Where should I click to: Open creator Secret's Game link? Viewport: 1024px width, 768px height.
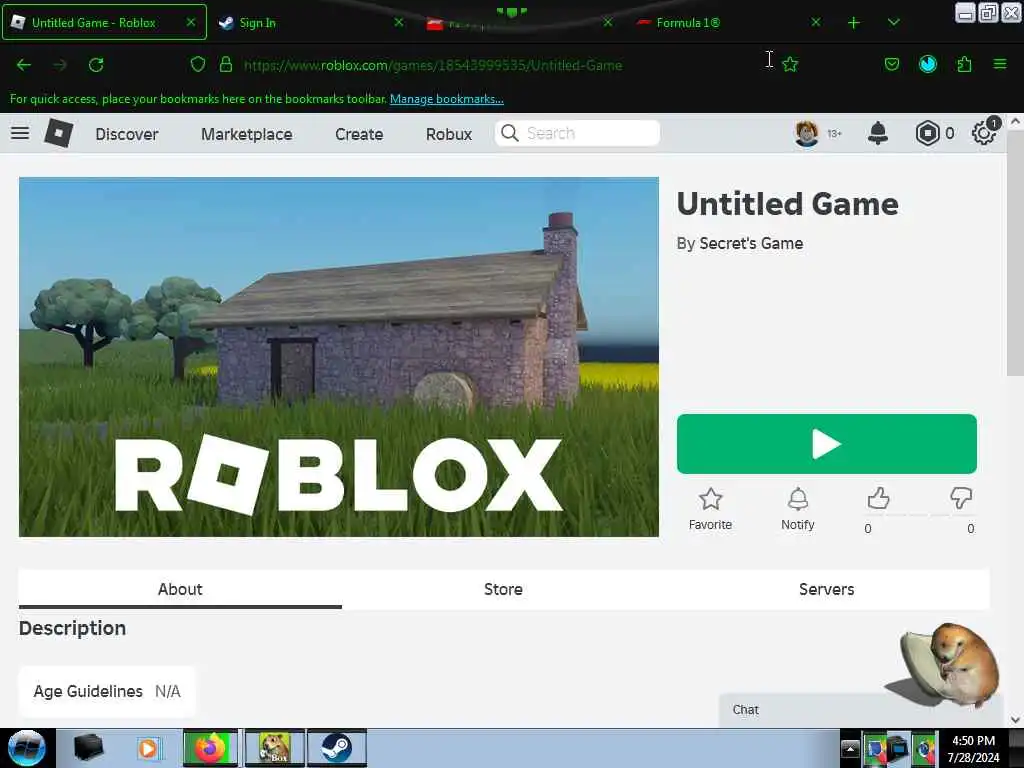[751, 243]
